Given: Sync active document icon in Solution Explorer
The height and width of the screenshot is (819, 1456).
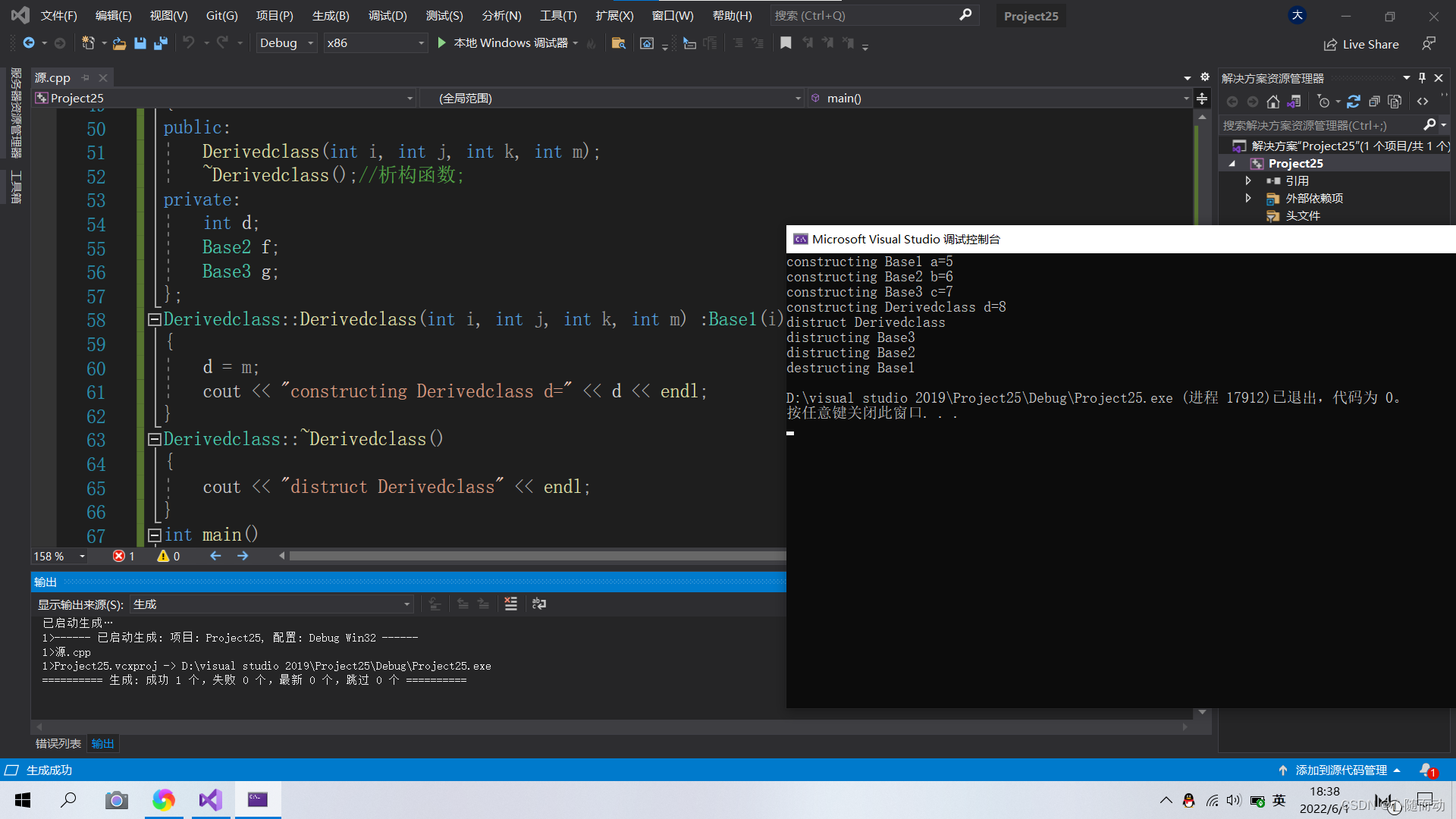Looking at the screenshot, I should [x=1354, y=101].
